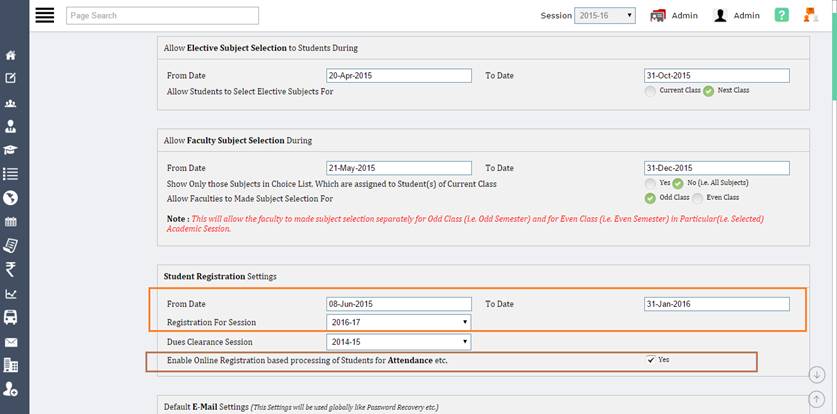Open the bus transport icon
The image size is (837, 414).
click(x=10, y=317)
